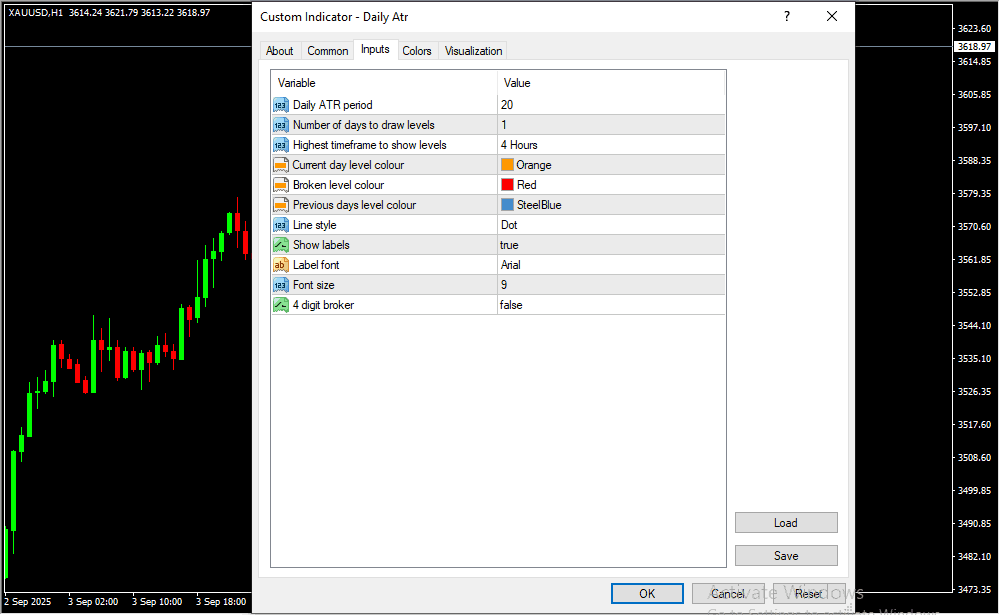Click the Number of days row icon

280,125
